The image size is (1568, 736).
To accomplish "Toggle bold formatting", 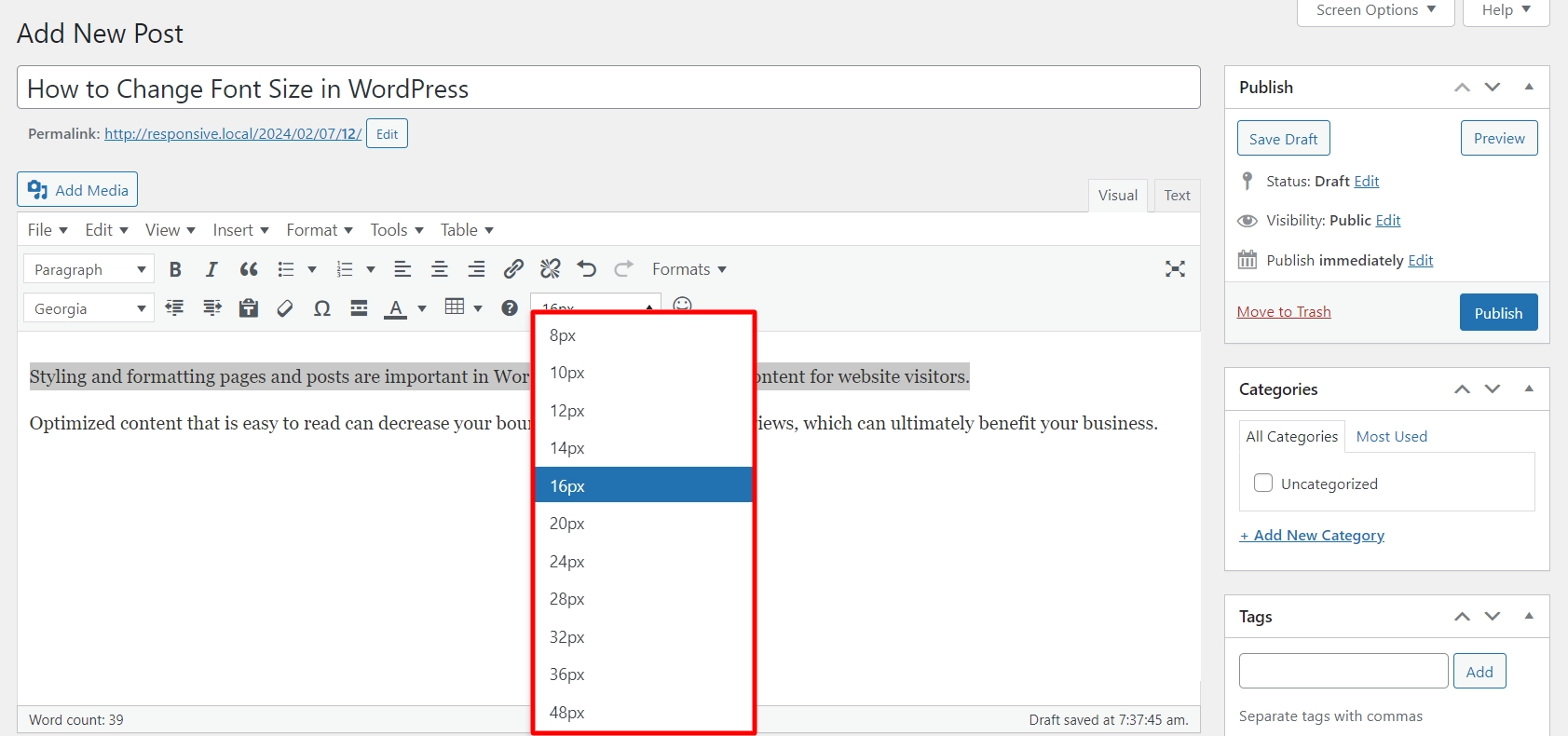I will [175, 269].
